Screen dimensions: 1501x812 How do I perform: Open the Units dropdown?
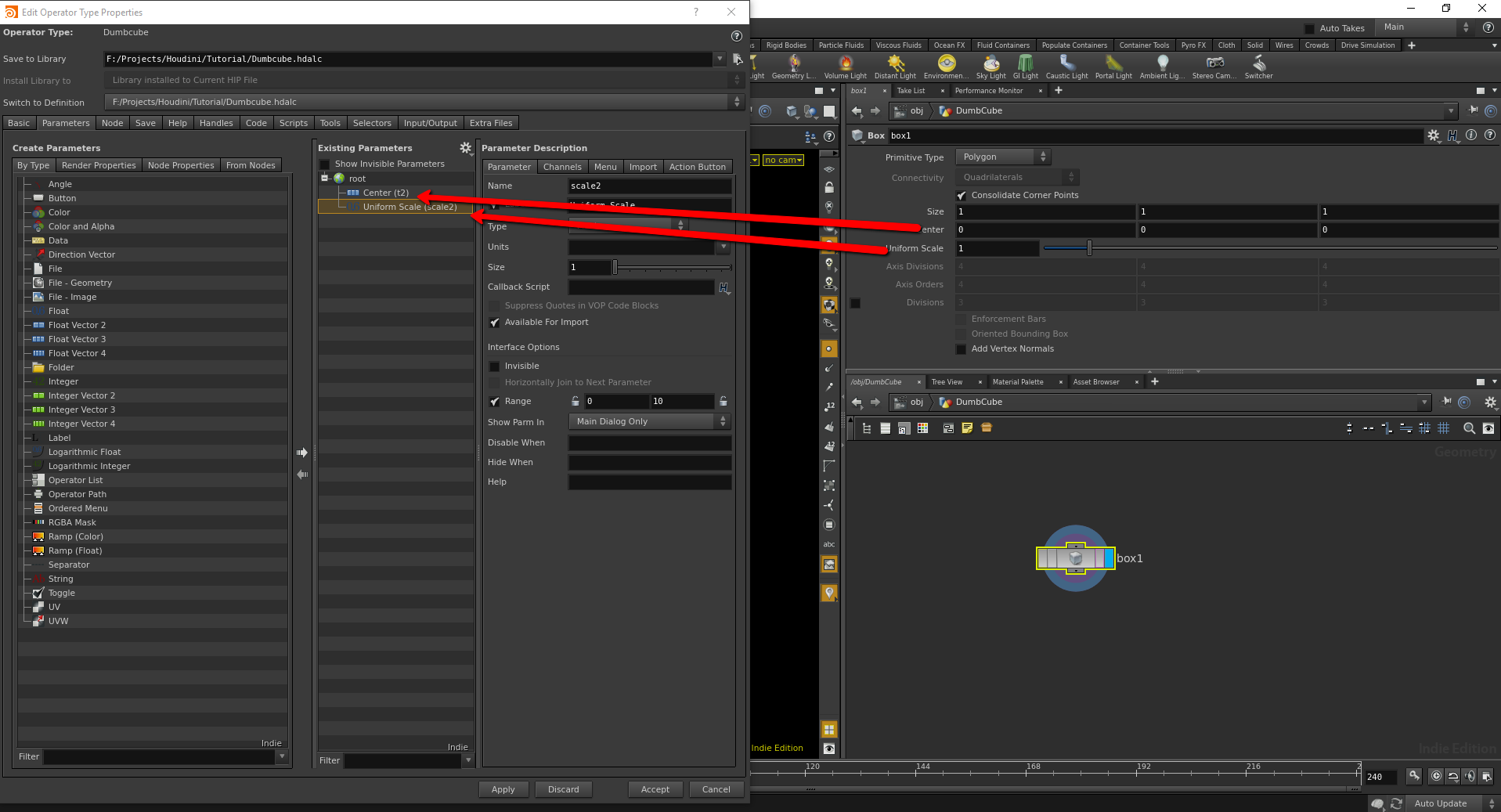click(723, 247)
